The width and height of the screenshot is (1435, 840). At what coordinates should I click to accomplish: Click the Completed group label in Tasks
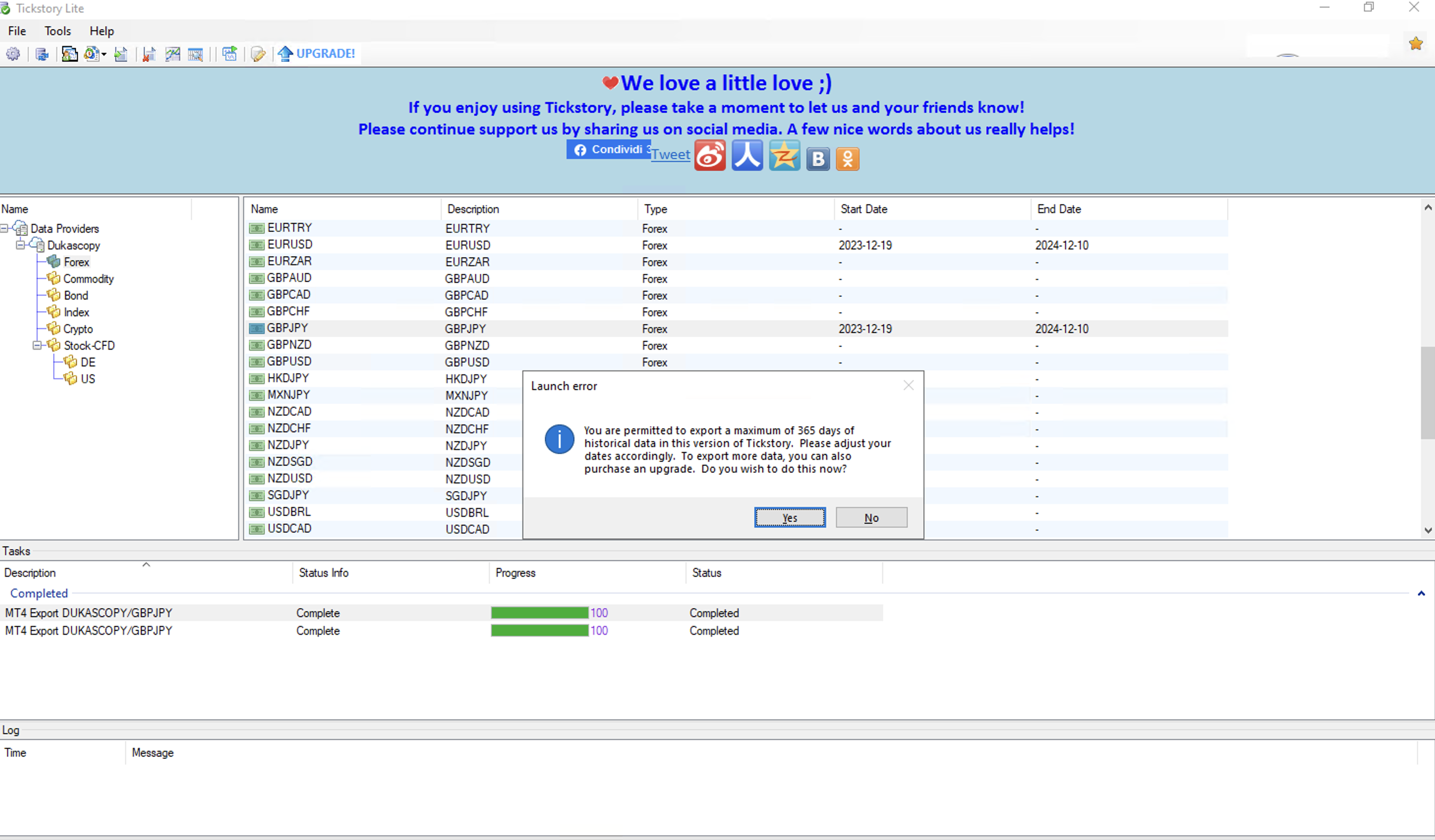pos(39,594)
